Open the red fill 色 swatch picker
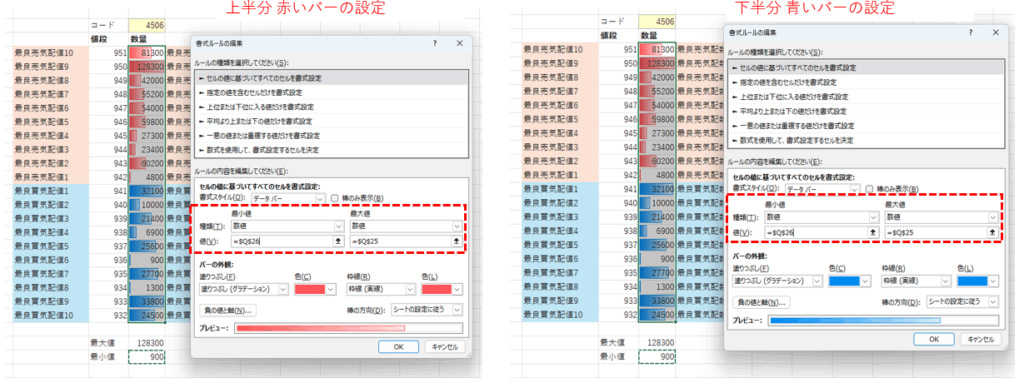This screenshot has height=383, width=1024. pos(314,289)
